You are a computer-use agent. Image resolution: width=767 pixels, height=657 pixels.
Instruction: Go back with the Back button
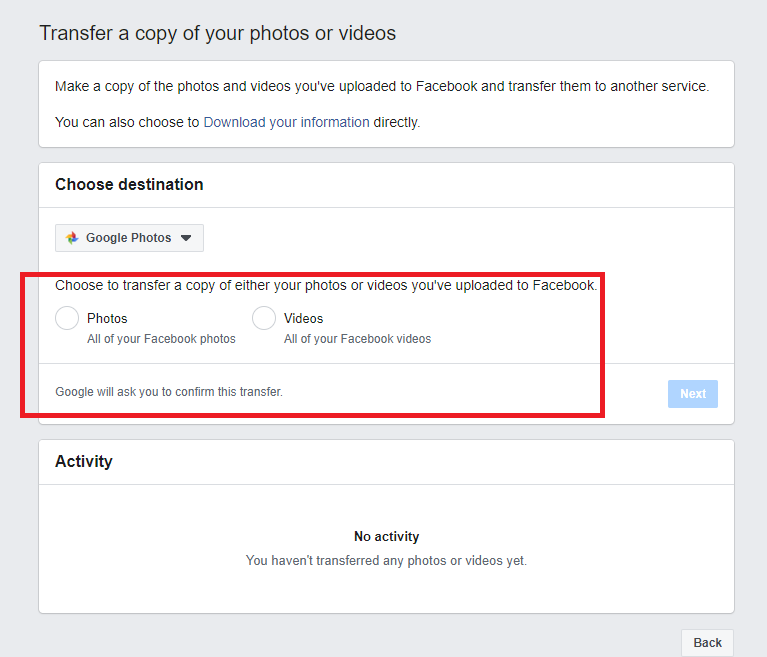point(707,642)
